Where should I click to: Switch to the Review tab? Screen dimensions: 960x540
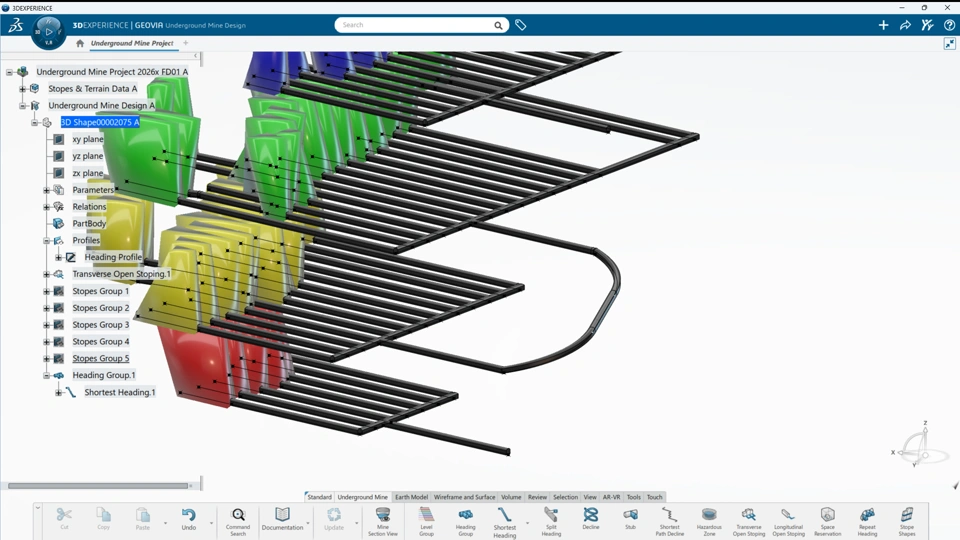[537, 497]
